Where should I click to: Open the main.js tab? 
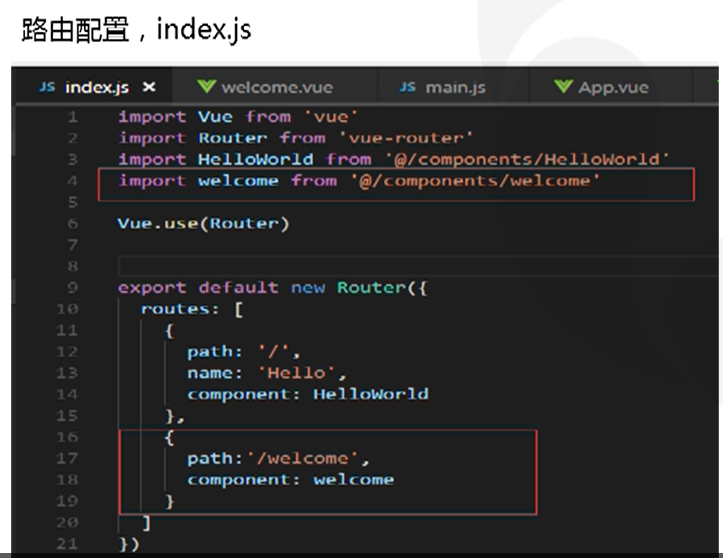click(454, 87)
